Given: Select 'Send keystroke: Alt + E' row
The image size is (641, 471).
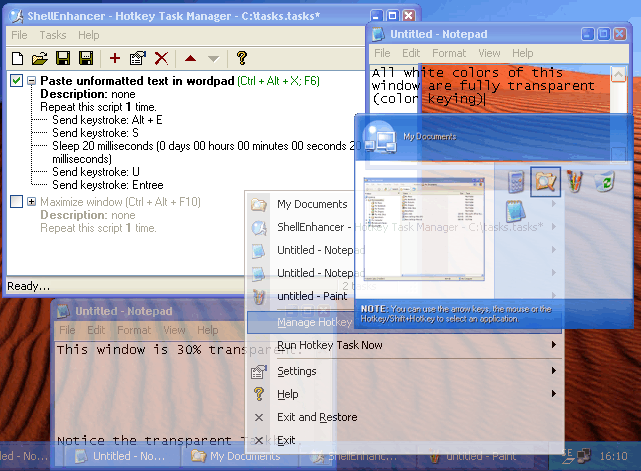Looking at the screenshot, I should (107, 120).
